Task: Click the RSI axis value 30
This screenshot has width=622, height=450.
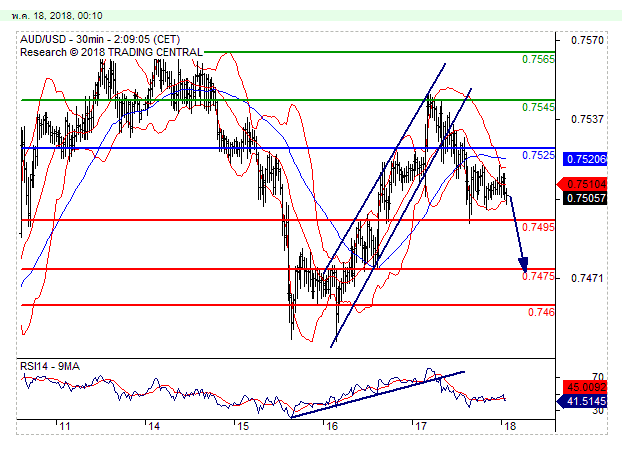Action: coord(597,411)
